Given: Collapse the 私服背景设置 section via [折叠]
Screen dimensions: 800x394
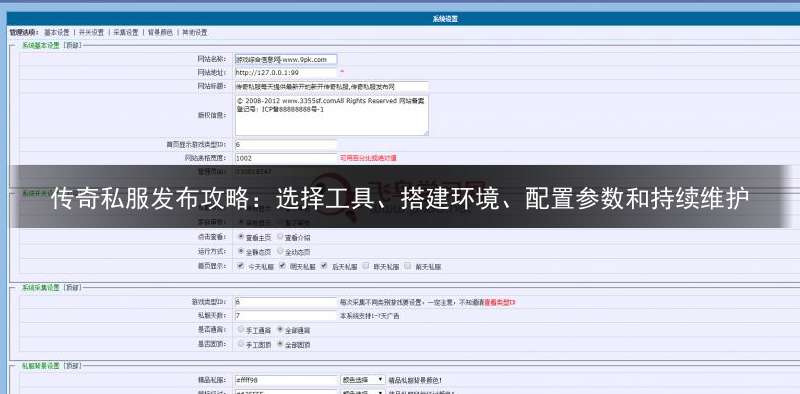Looking at the screenshot, I should [72, 366].
